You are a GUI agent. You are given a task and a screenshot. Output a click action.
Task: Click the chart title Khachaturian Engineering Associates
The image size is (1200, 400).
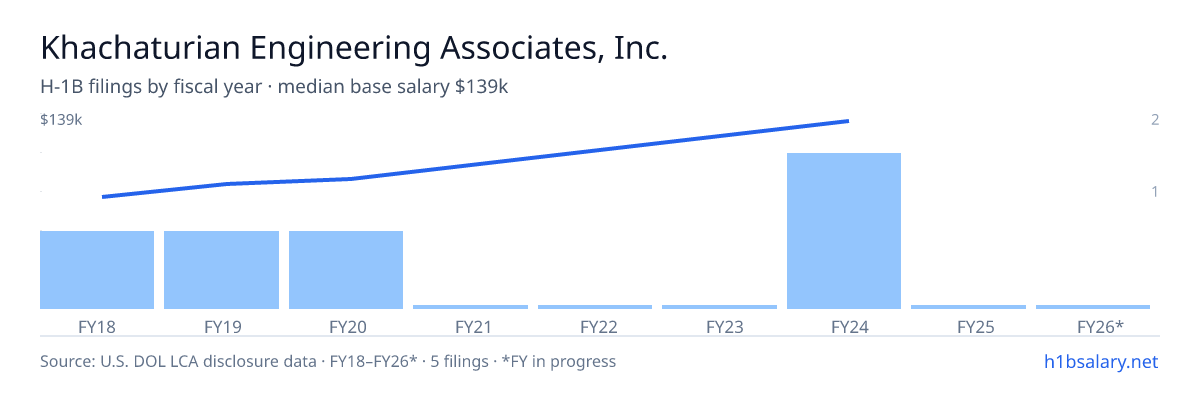pos(354,47)
